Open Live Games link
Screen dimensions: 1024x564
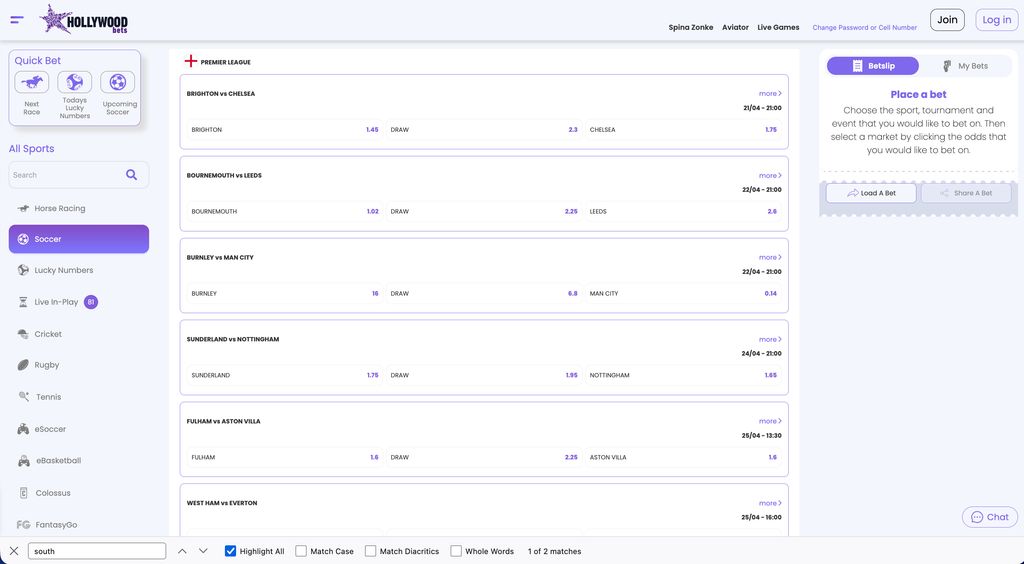click(778, 27)
